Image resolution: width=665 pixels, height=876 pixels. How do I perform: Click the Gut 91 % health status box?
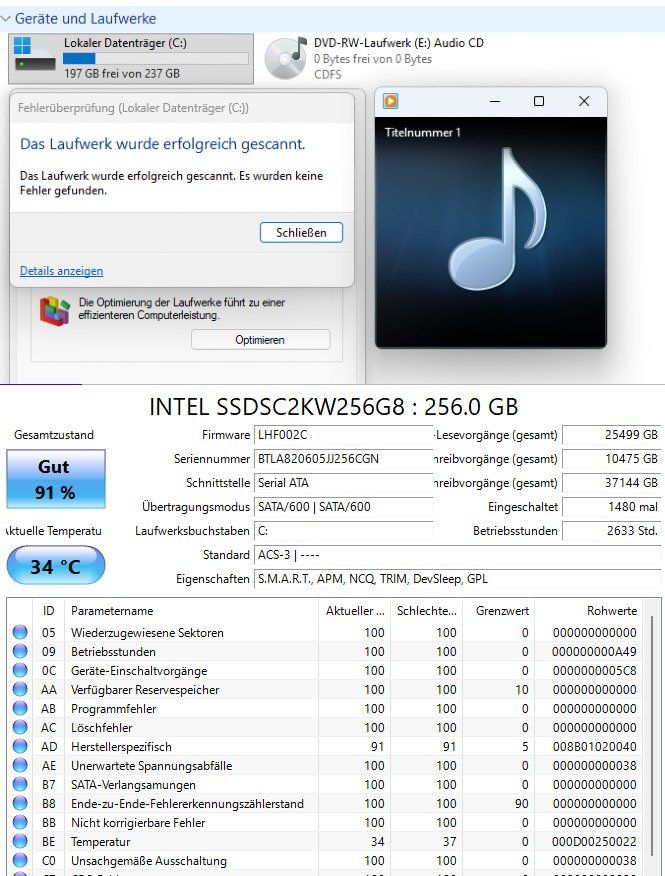(55, 479)
